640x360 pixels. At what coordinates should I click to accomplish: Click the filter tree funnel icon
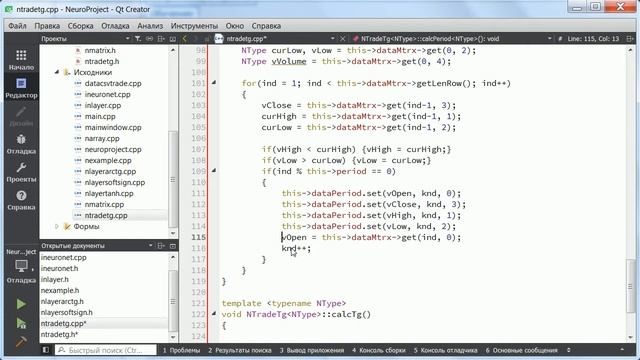pyautogui.click(x=138, y=39)
